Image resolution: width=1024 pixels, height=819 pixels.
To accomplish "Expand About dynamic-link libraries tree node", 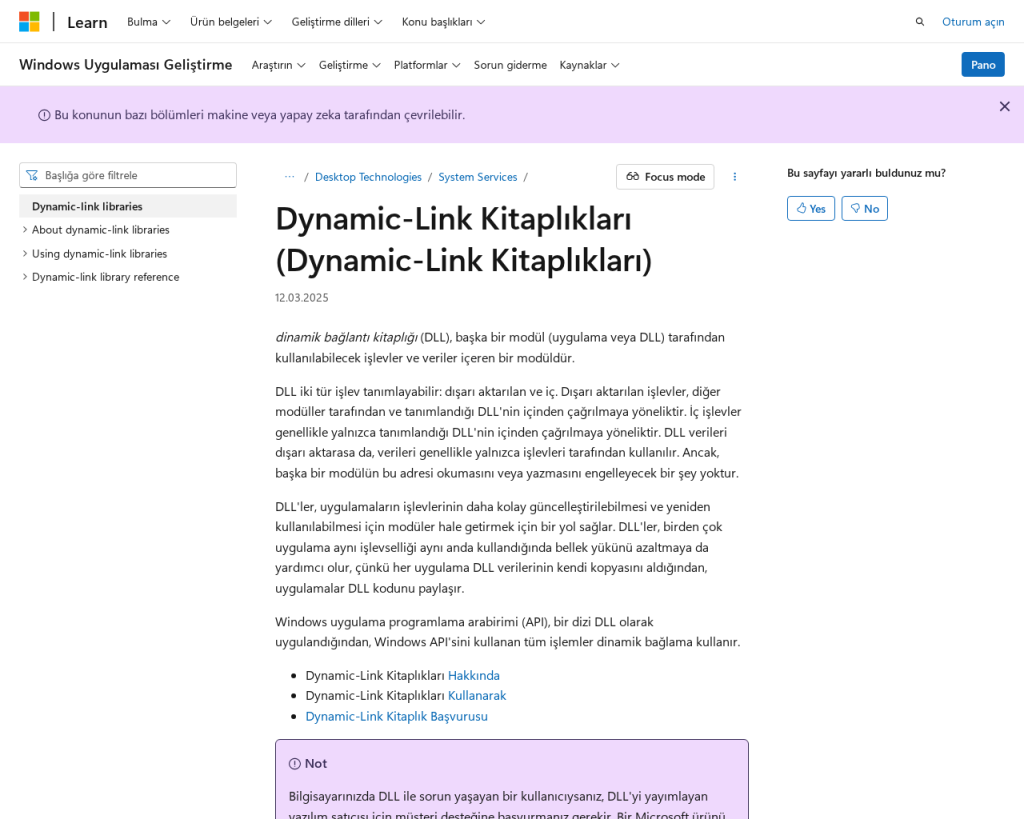I will (25, 230).
